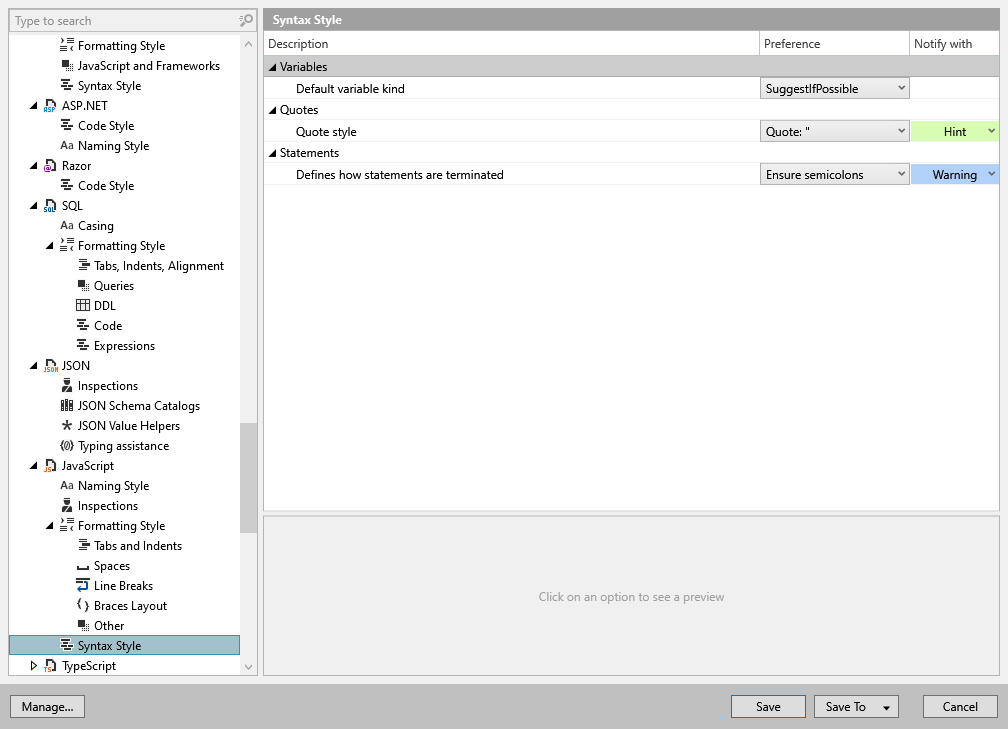The width and height of the screenshot is (1008, 729).
Task: Click the search magnifier icon
Action: point(246,20)
